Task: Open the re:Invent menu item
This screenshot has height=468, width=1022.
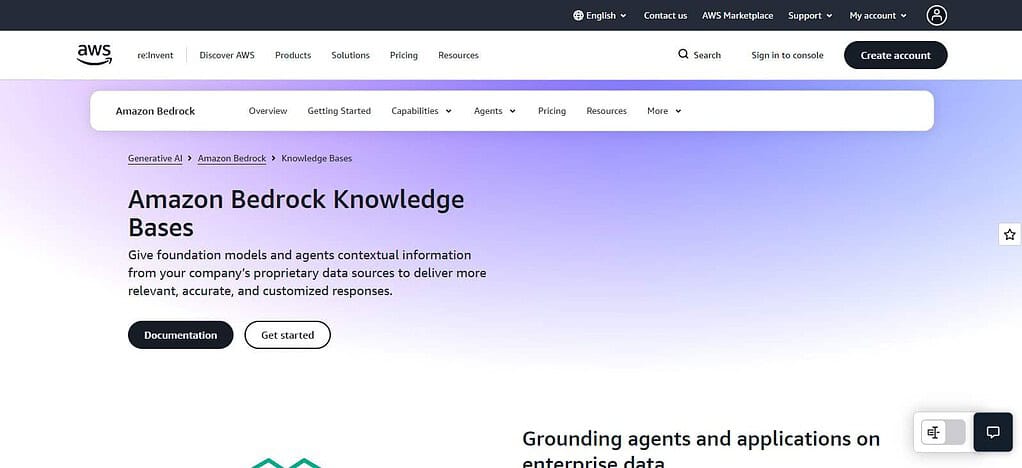Action: 155,55
